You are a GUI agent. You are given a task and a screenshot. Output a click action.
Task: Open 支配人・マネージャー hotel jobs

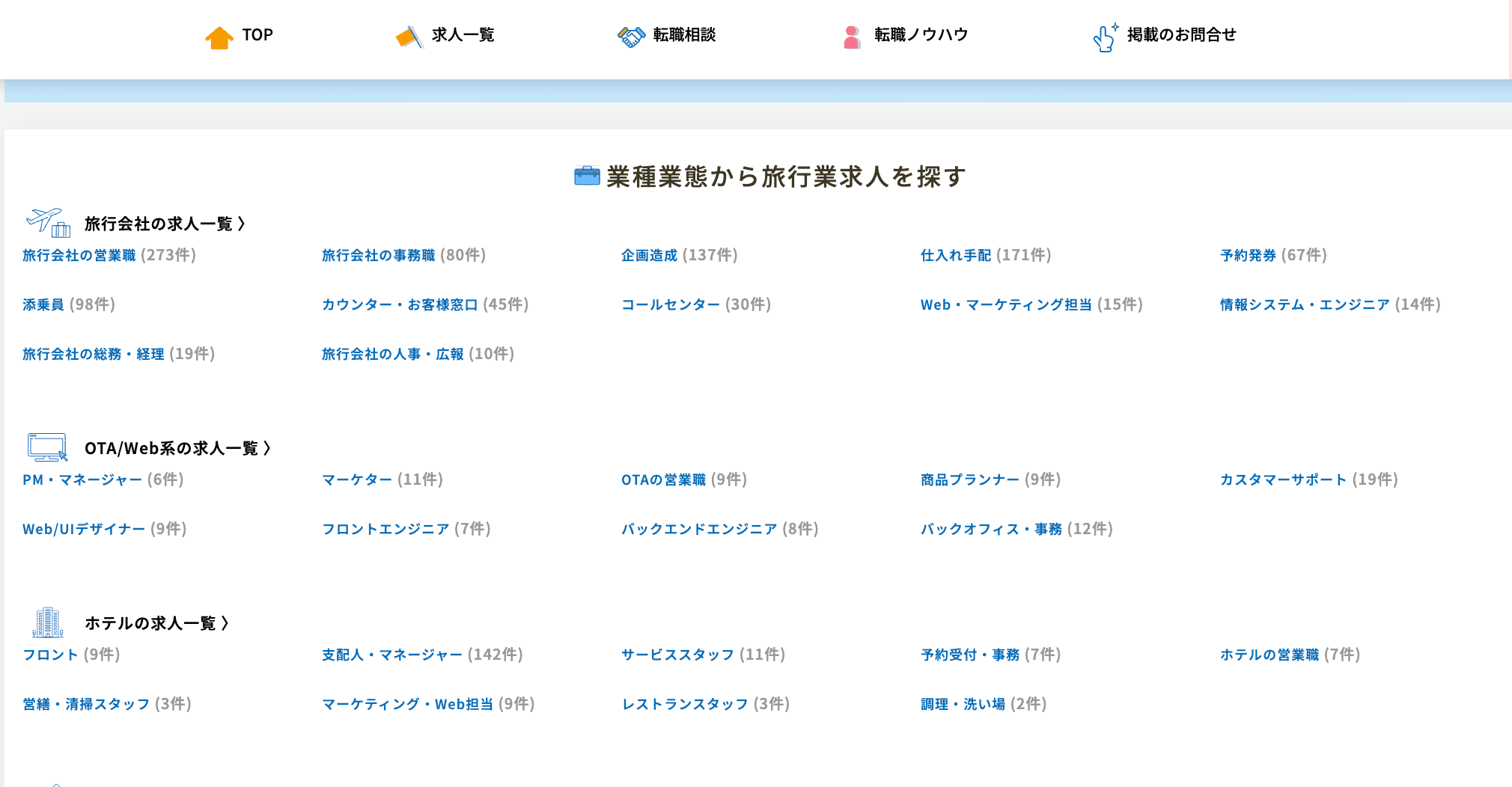click(392, 655)
